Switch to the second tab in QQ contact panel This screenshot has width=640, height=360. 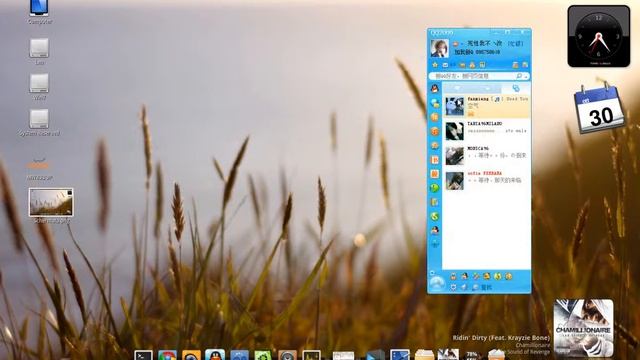pos(487,88)
